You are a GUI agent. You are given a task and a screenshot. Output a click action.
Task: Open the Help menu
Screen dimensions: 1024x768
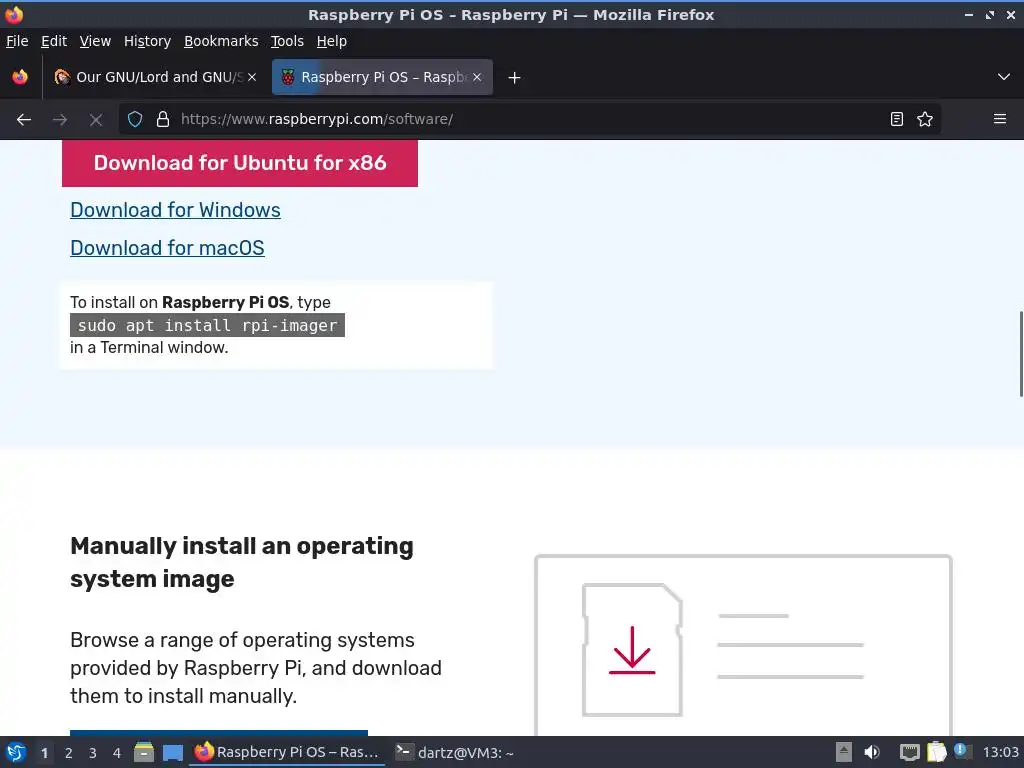[332, 41]
